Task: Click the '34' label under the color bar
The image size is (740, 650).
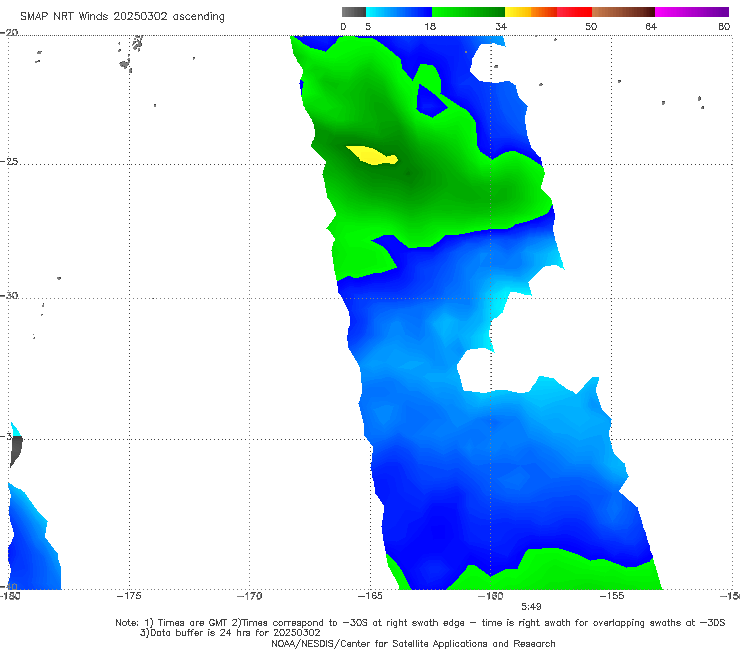Action: tap(501, 26)
